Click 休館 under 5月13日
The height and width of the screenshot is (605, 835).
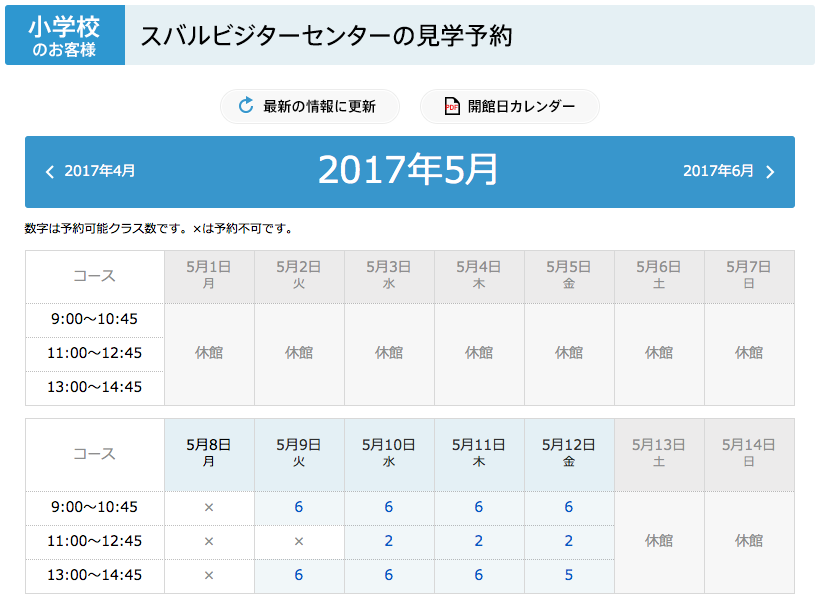click(659, 541)
